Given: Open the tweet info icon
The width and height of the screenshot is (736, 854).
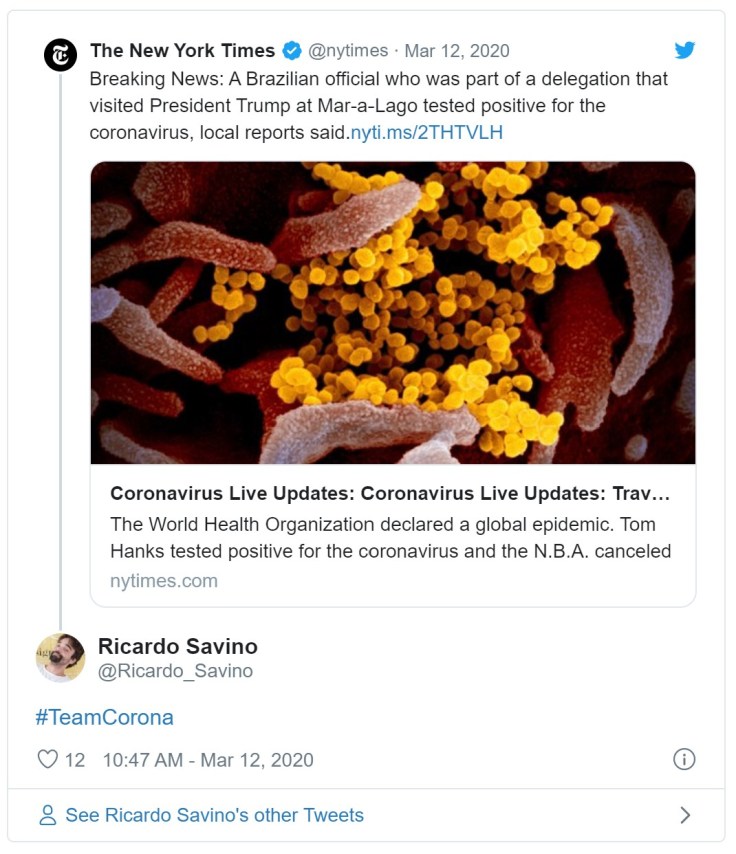Looking at the screenshot, I should pyautogui.click(x=684, y=759).
